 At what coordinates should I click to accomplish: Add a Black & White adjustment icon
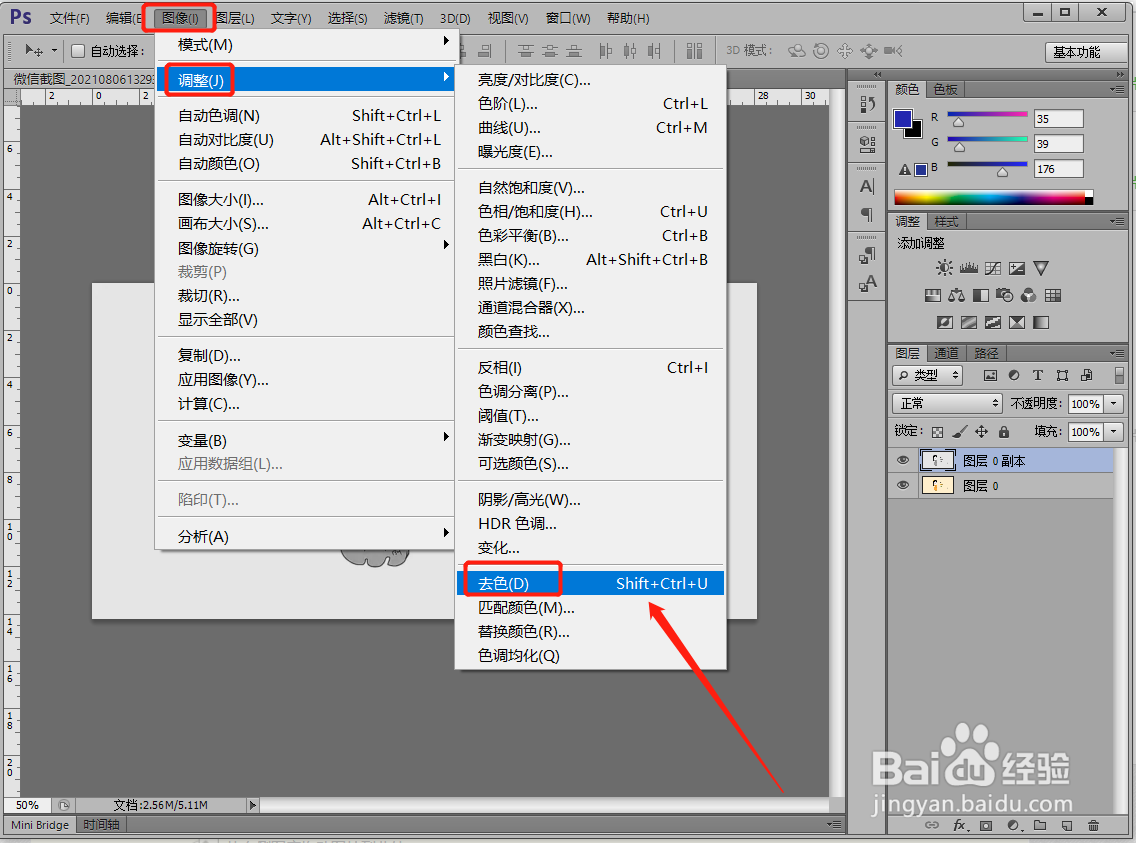click(981, 295)
